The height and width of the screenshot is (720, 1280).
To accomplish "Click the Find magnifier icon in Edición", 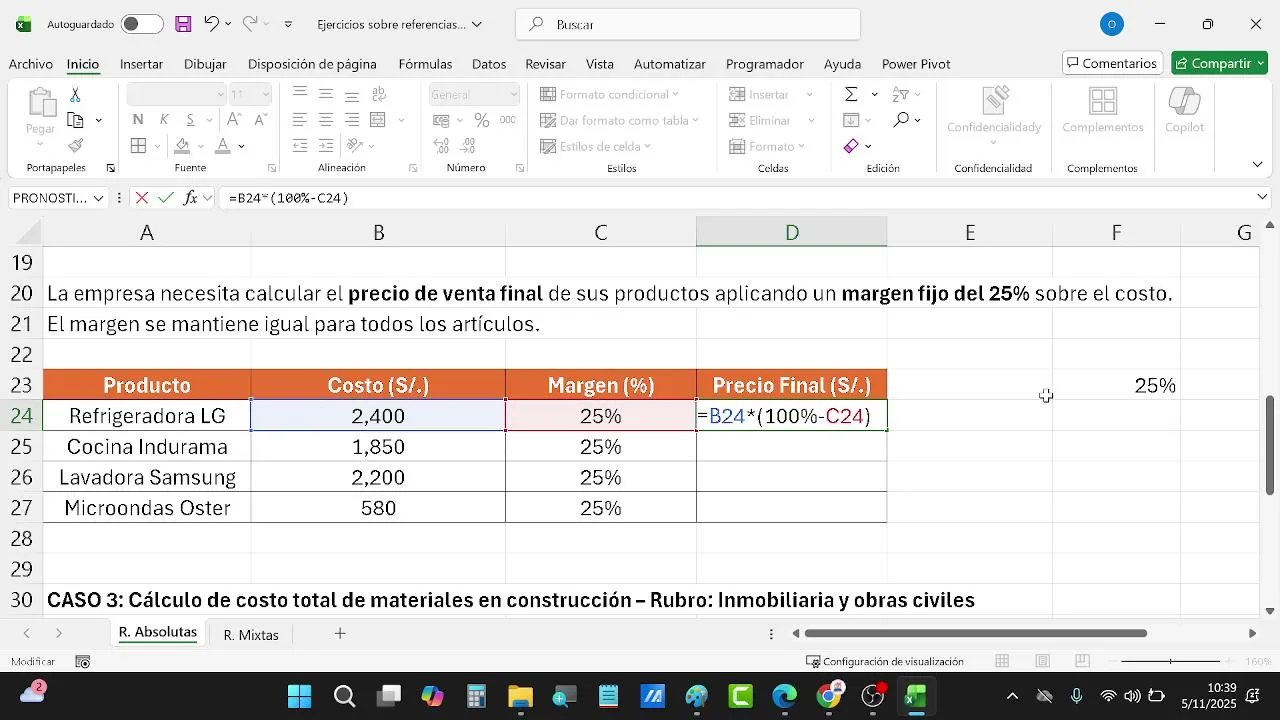I will (x=901, y=120).
